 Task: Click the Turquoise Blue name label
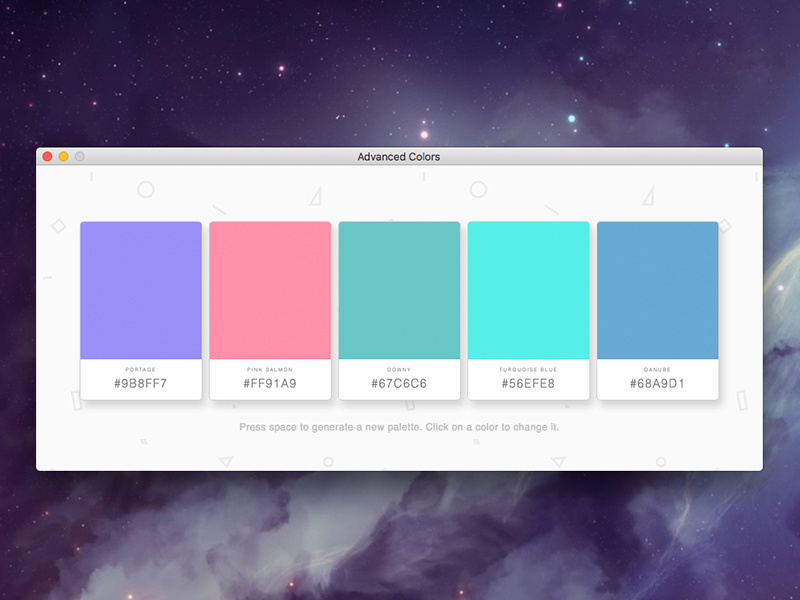click(x=528, y=366)
